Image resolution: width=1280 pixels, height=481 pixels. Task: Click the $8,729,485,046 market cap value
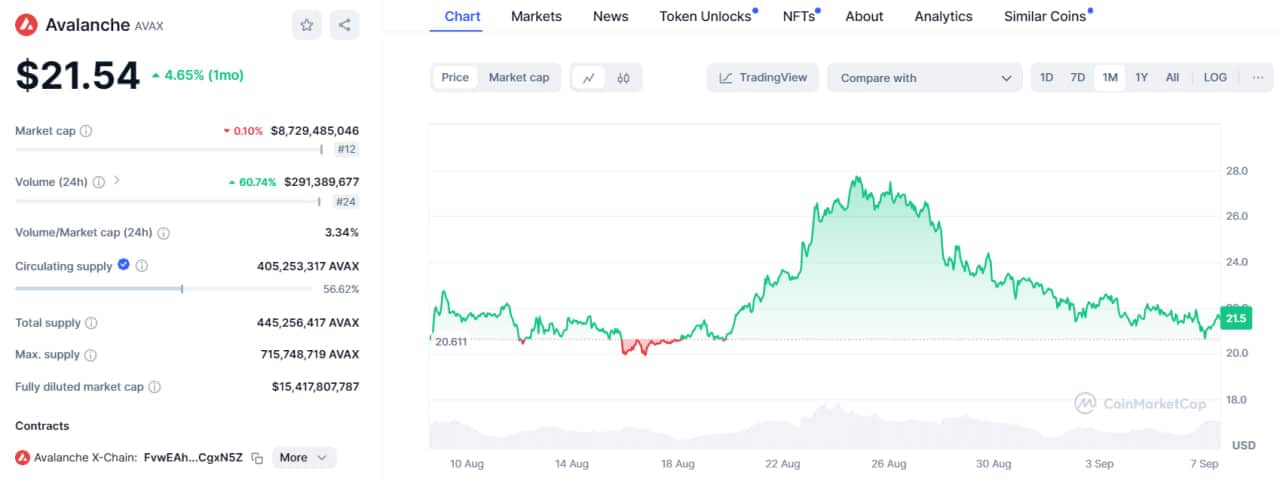315,131
